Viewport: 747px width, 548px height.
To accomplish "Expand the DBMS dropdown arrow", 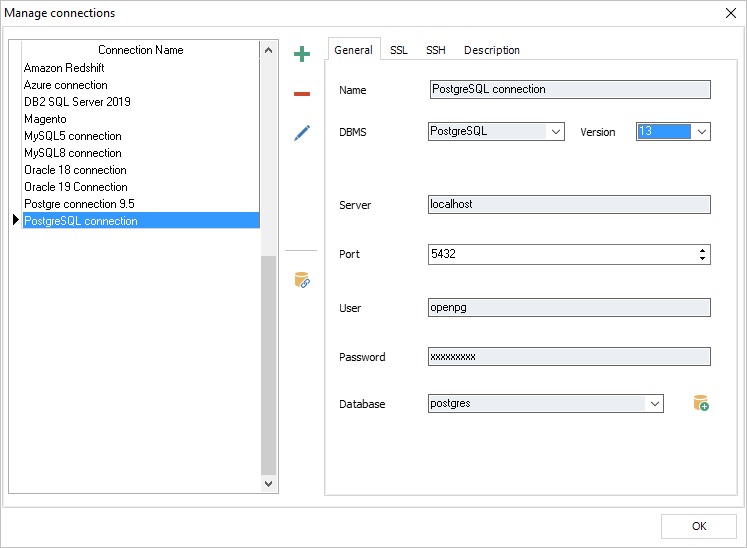I will 555,132.
